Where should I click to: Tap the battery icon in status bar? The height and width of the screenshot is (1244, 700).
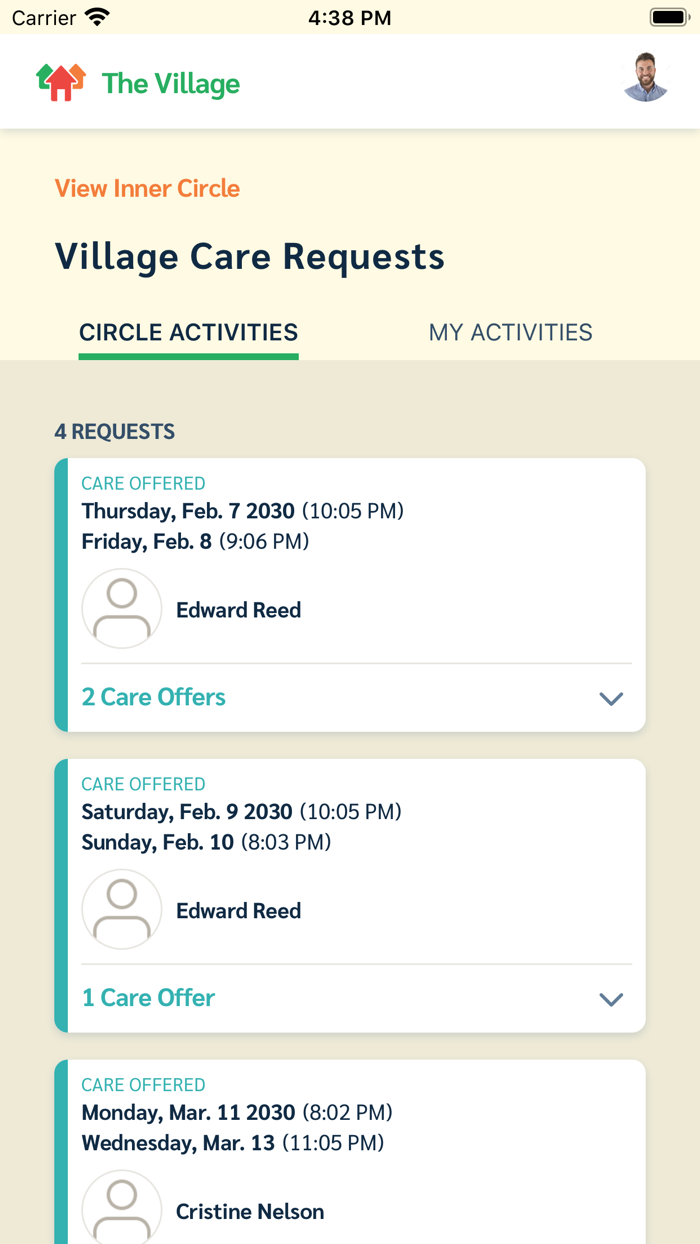pyautogui.click(x=669, y=18)
